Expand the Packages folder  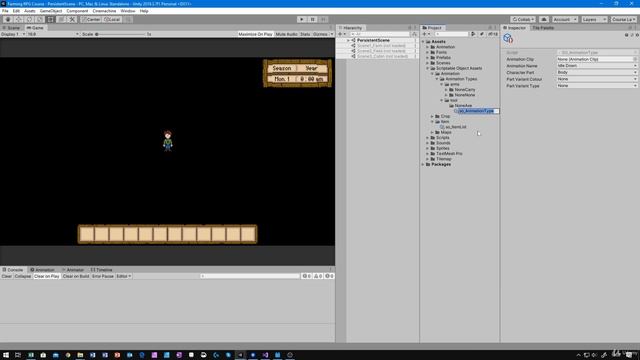(x=423, y=164)
